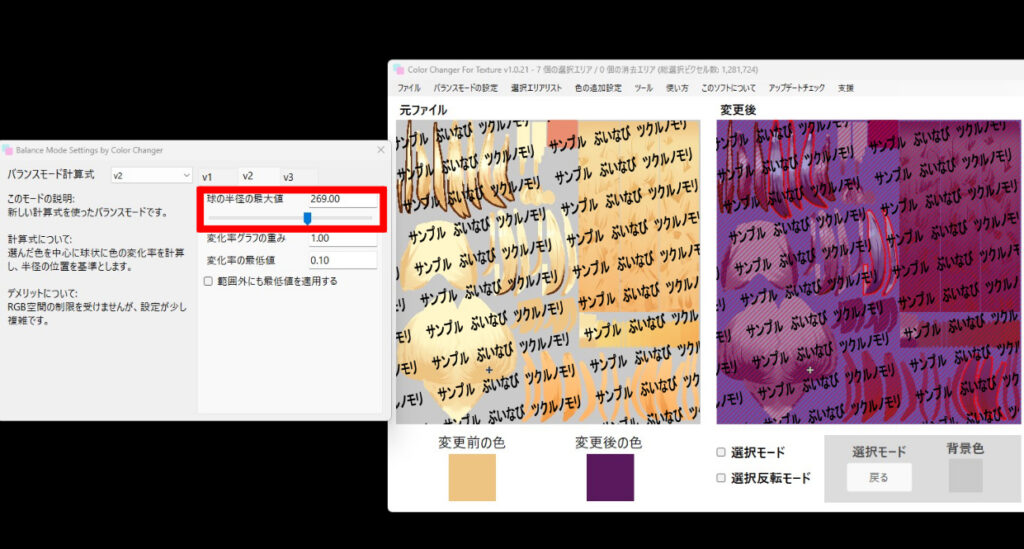
Task: Click the Color Changer For Texture app icon
Action: (x=398, y=70)
